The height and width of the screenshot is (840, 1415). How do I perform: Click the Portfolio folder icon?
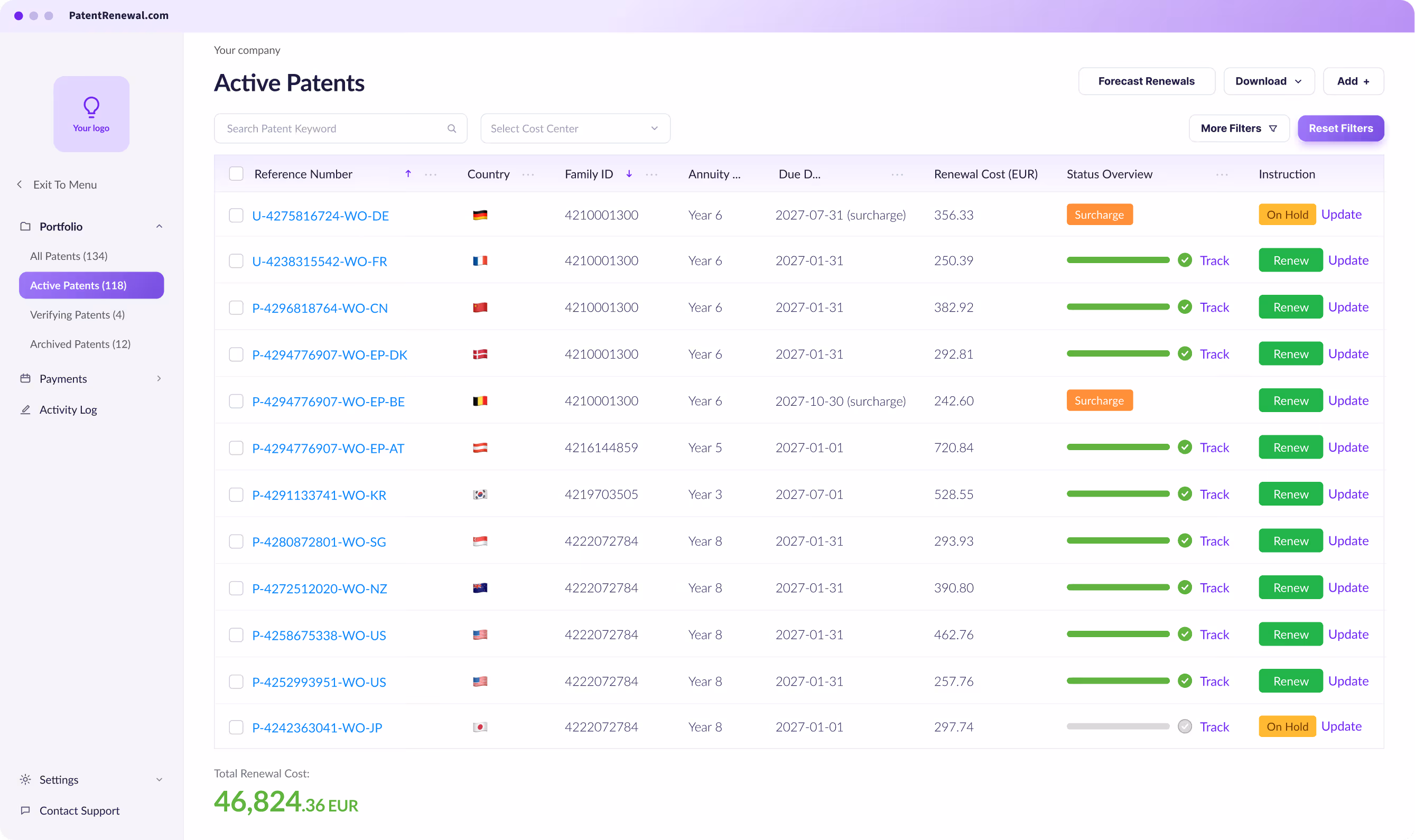click(x=25, y=227)
